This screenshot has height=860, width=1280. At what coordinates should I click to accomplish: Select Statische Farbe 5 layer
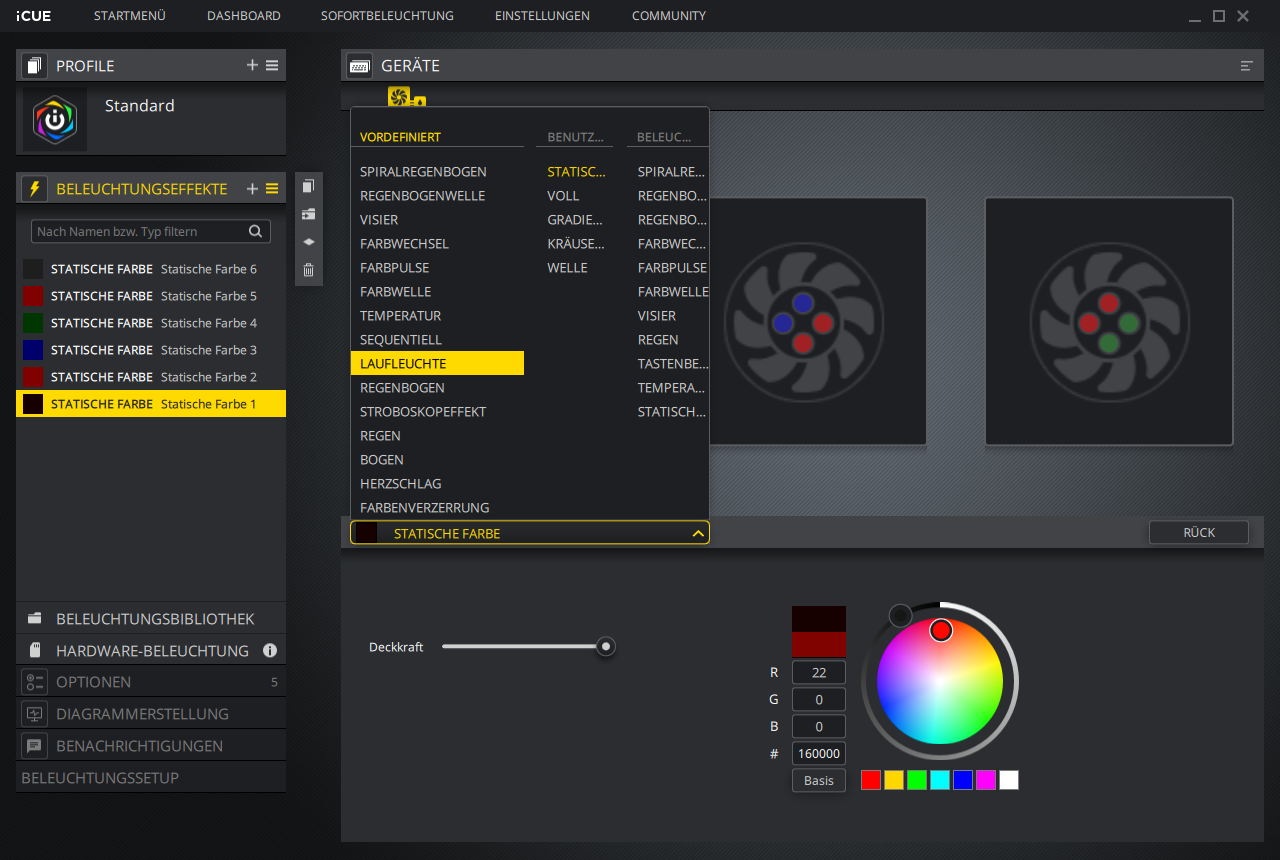[151, 296]
